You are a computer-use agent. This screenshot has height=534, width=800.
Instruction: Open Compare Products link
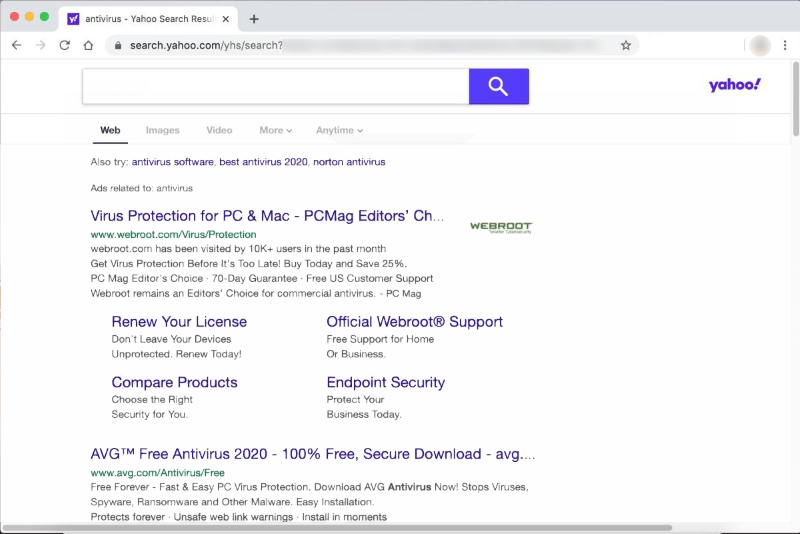(x=174, y=383)
